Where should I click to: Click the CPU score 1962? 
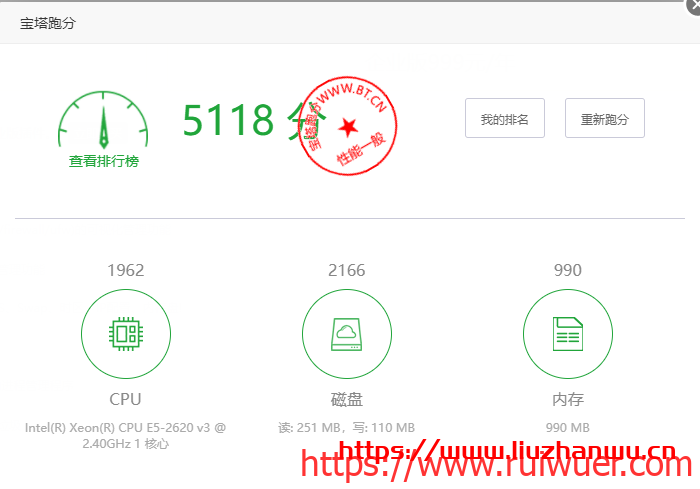click(125, 270)
